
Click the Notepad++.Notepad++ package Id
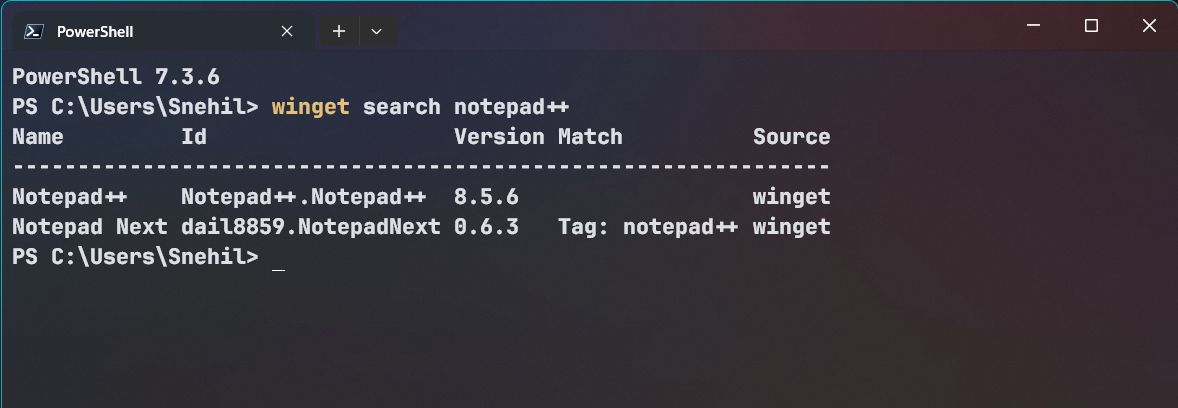tap(303, 197)
